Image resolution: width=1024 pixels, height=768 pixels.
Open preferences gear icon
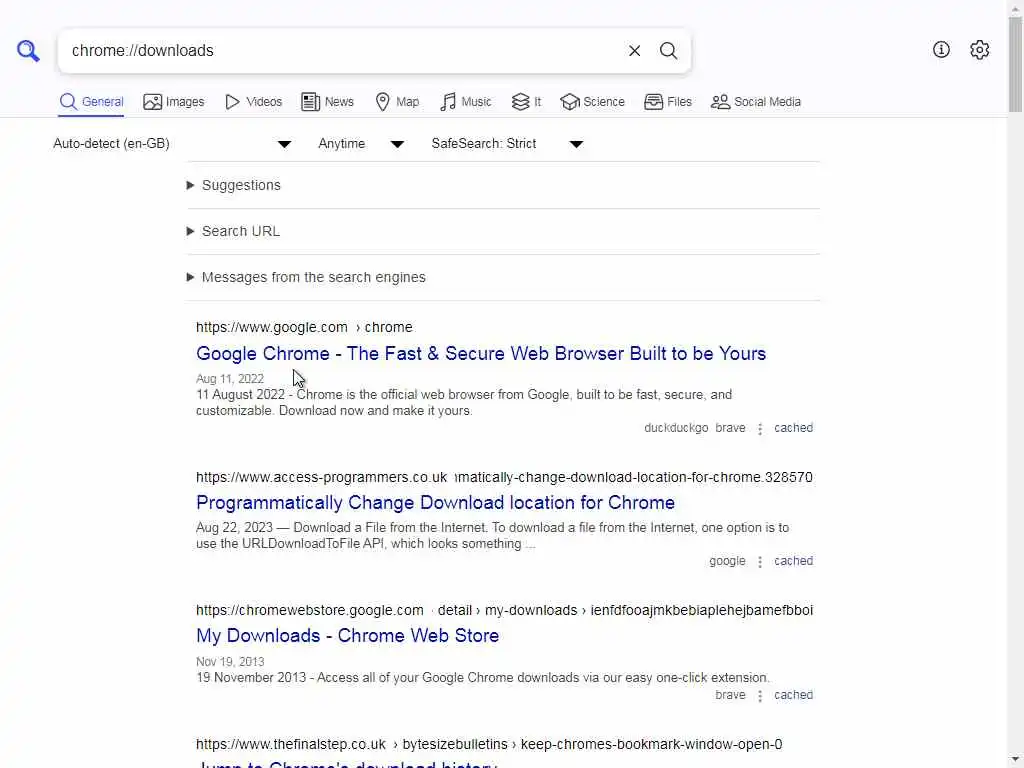(x=979, y=50)
